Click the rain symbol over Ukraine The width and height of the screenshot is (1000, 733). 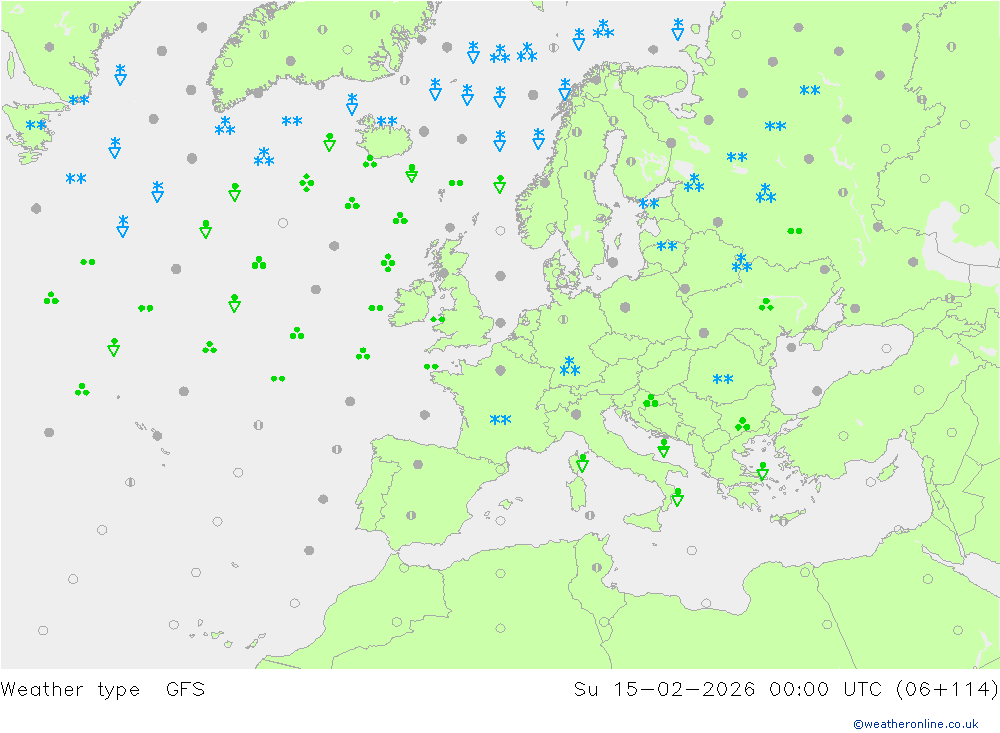click(766, 304)
